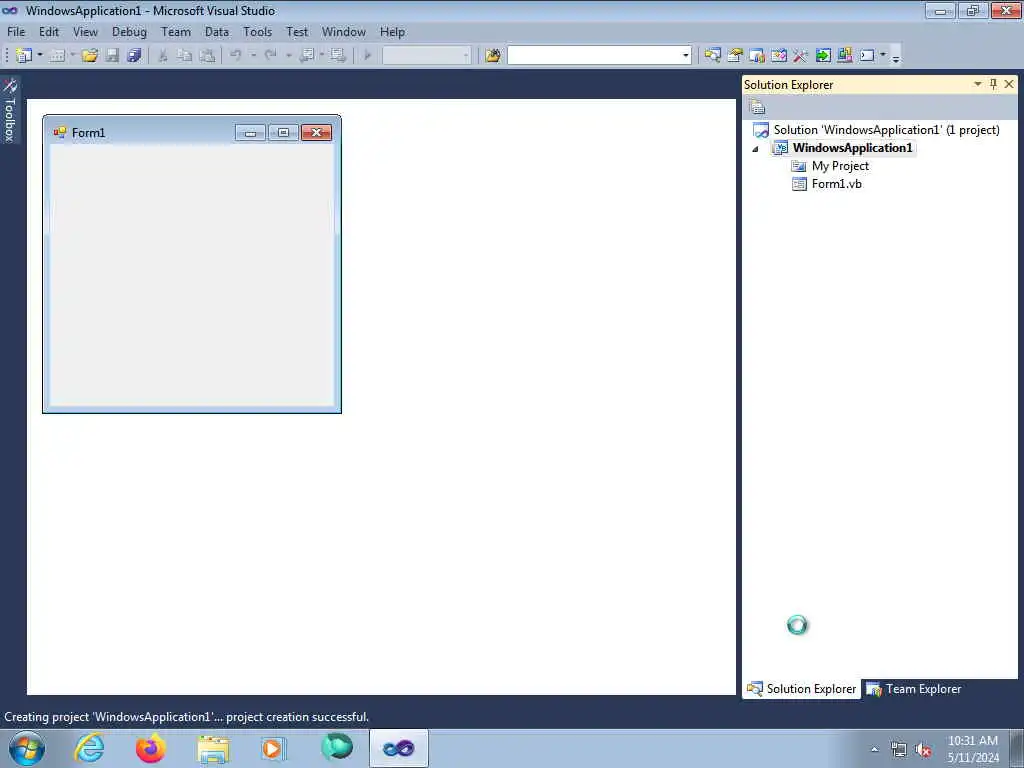Viewport: 1024px width, 768px height.
Task: Click the Navigate Forward icon
Action: (x=338, y=56)
